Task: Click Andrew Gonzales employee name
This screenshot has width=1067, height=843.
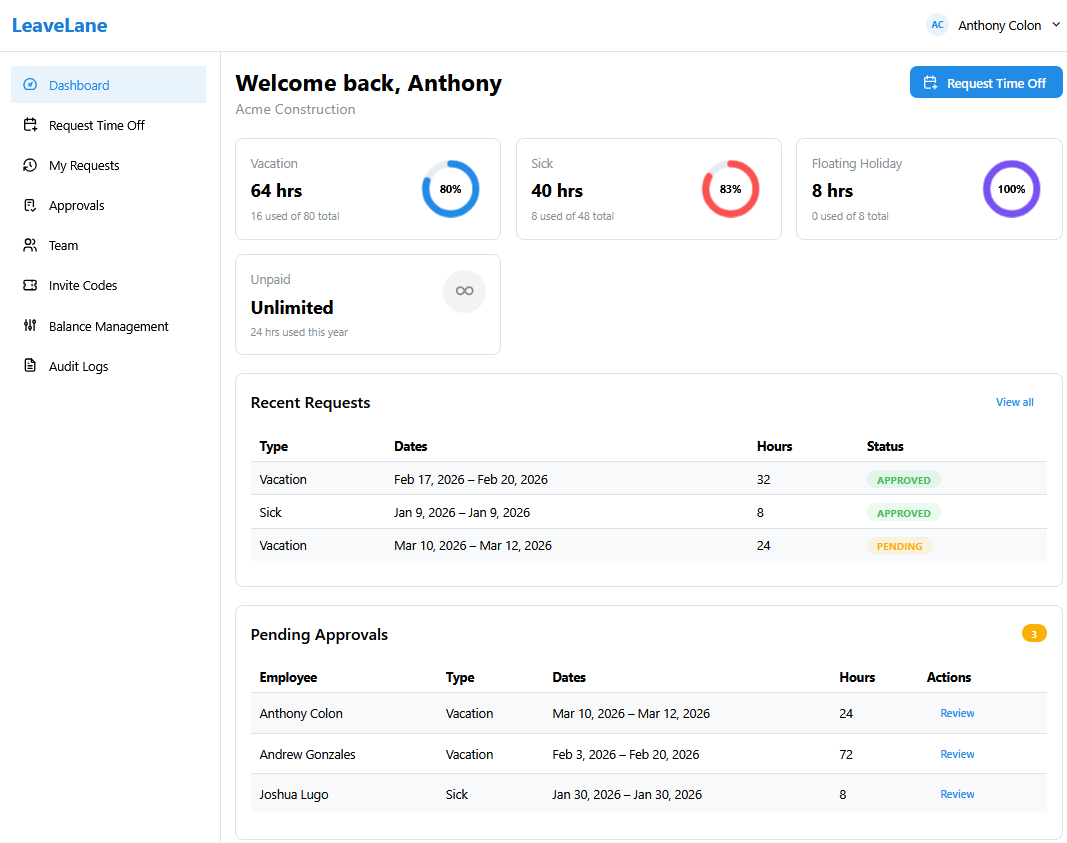Action: (308, 755)
